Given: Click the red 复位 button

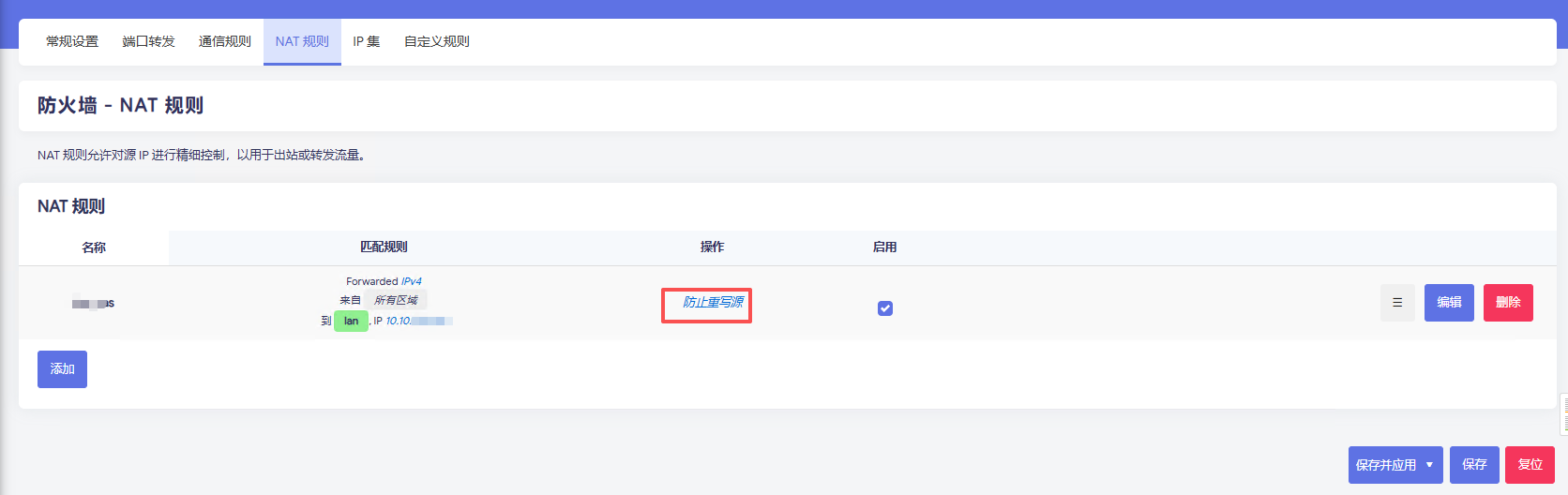Looking at the screenshot, I should [1530, 465].
